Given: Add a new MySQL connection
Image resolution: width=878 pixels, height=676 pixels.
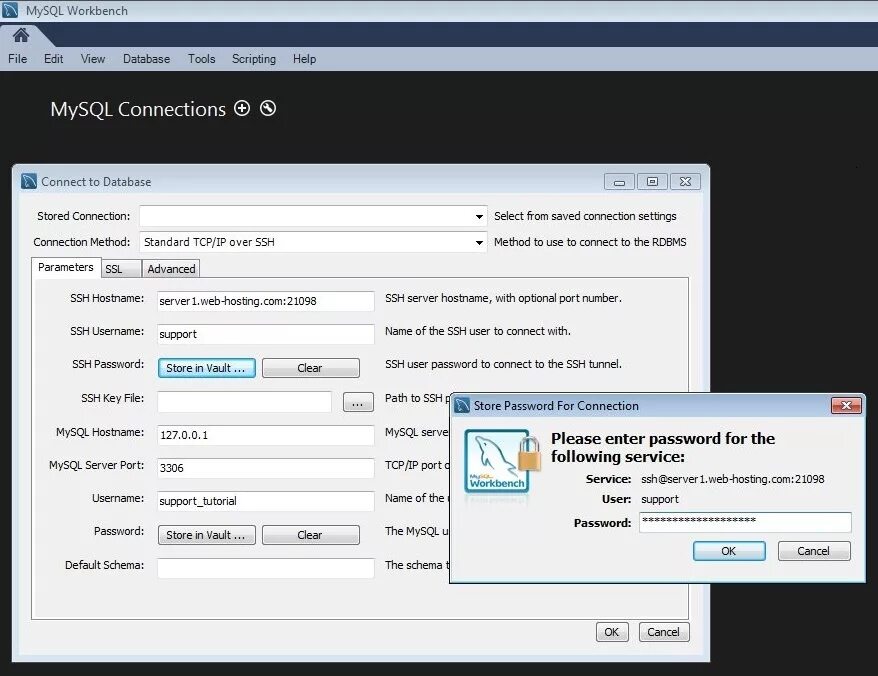Looking at the screenshot, I should (242, 108).
